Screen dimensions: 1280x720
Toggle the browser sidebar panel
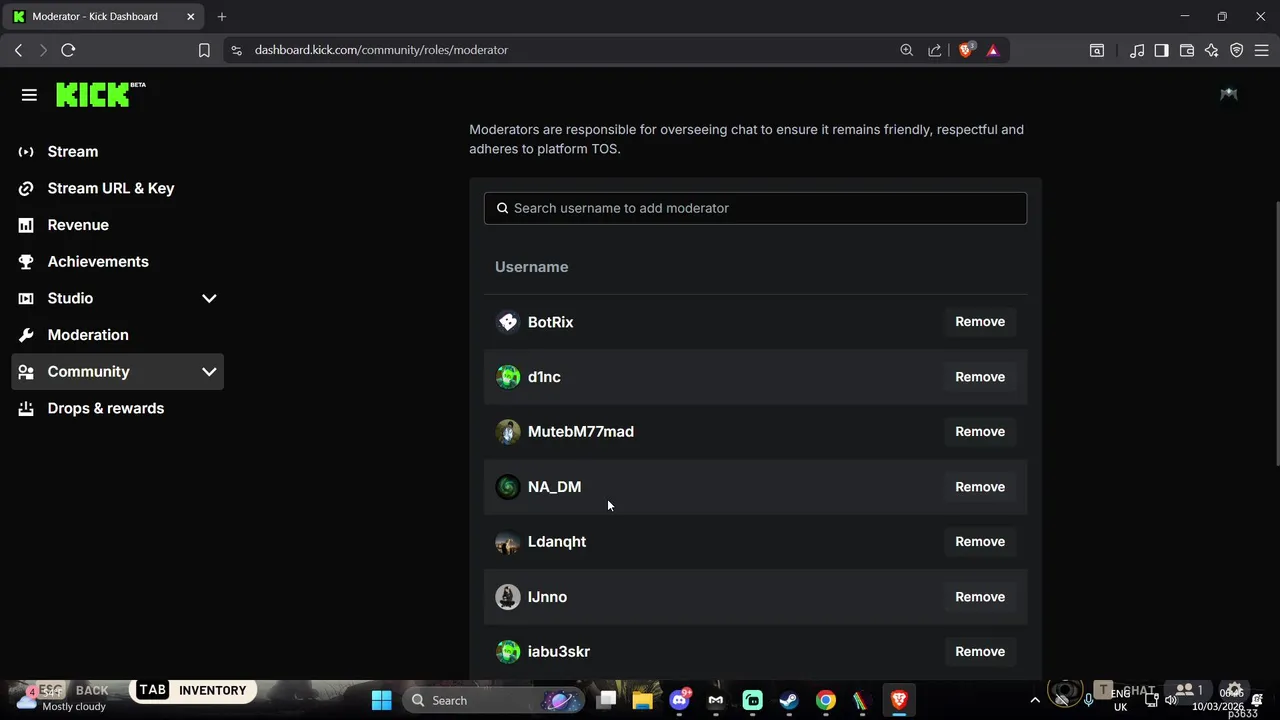point(1161,50)
